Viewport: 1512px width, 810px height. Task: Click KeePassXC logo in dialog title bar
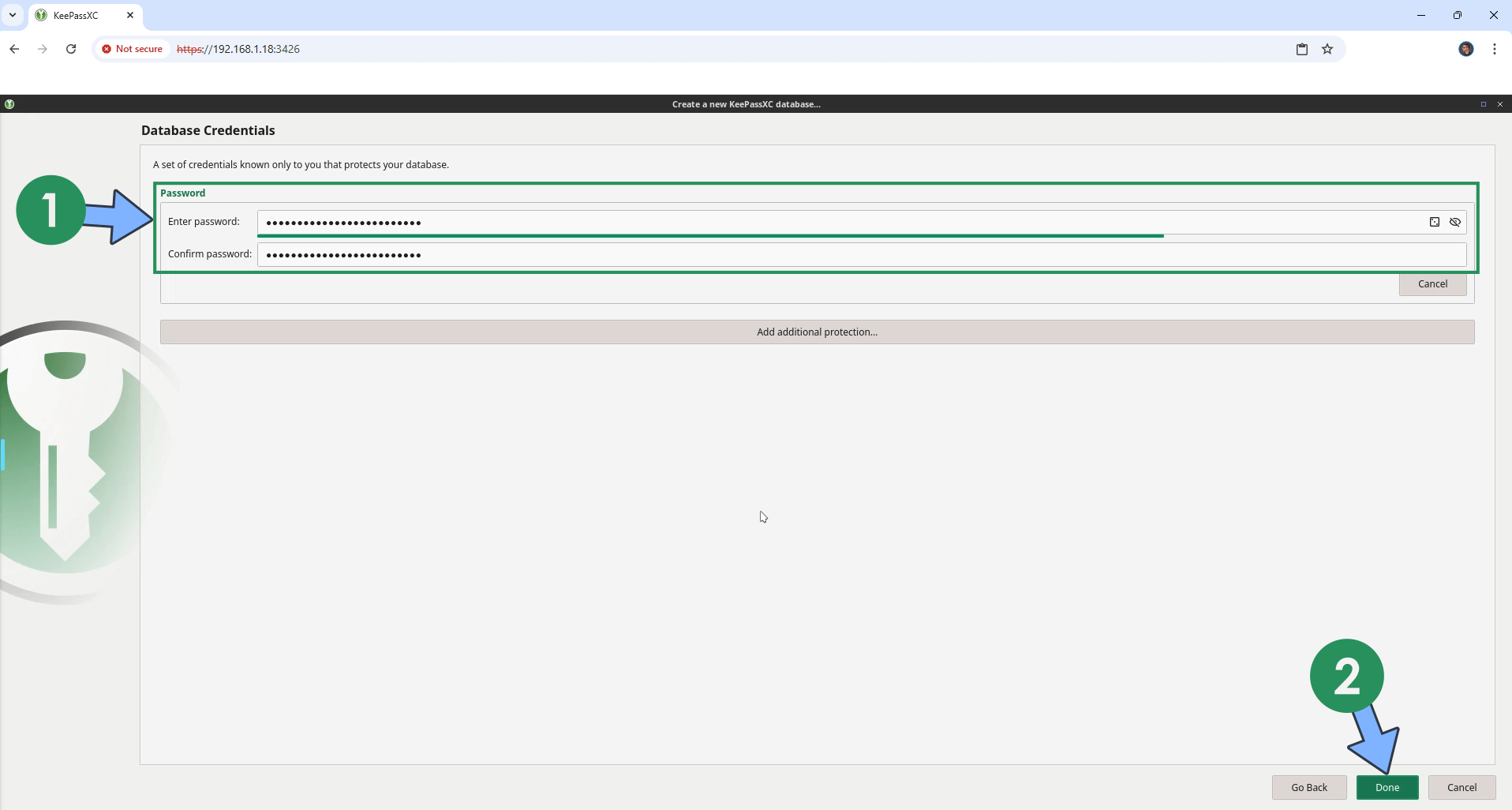coord(9,104)
